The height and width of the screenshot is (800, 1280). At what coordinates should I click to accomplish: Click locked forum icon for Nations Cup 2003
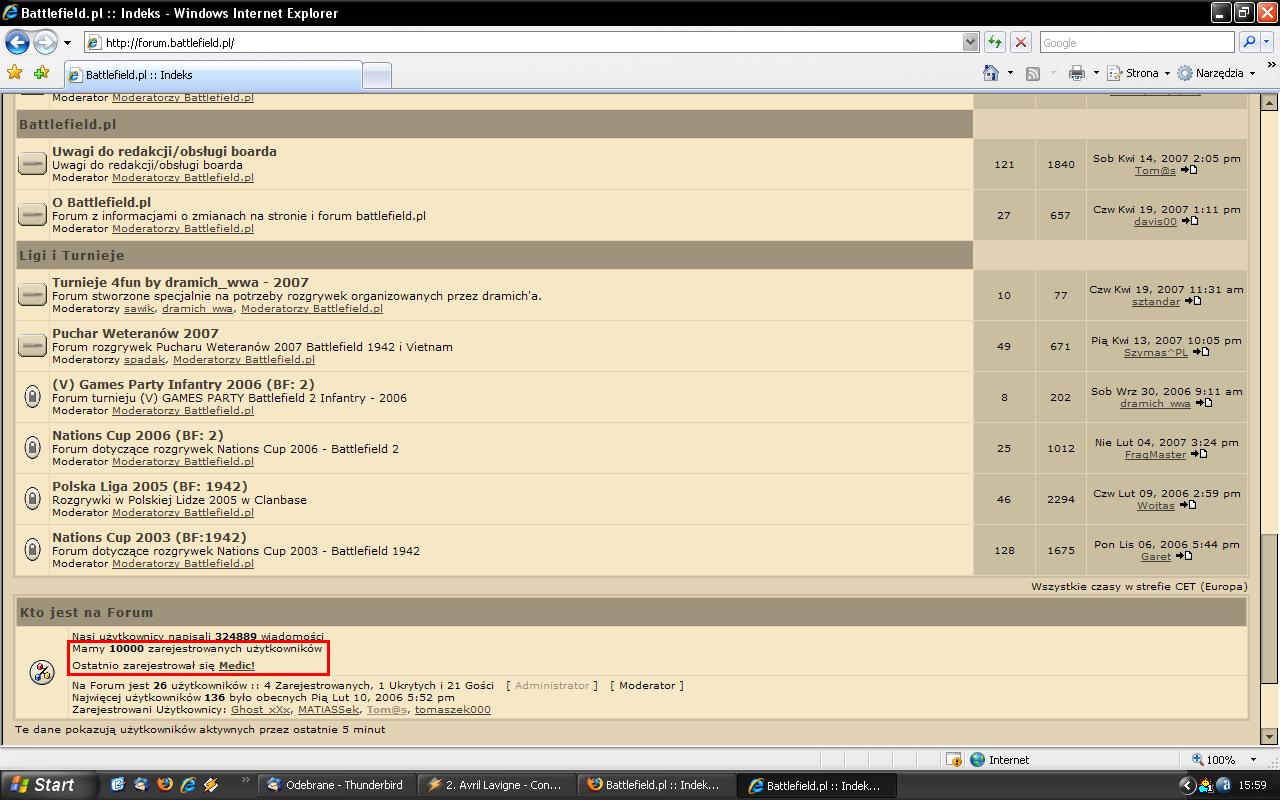(x=32, y=550)
